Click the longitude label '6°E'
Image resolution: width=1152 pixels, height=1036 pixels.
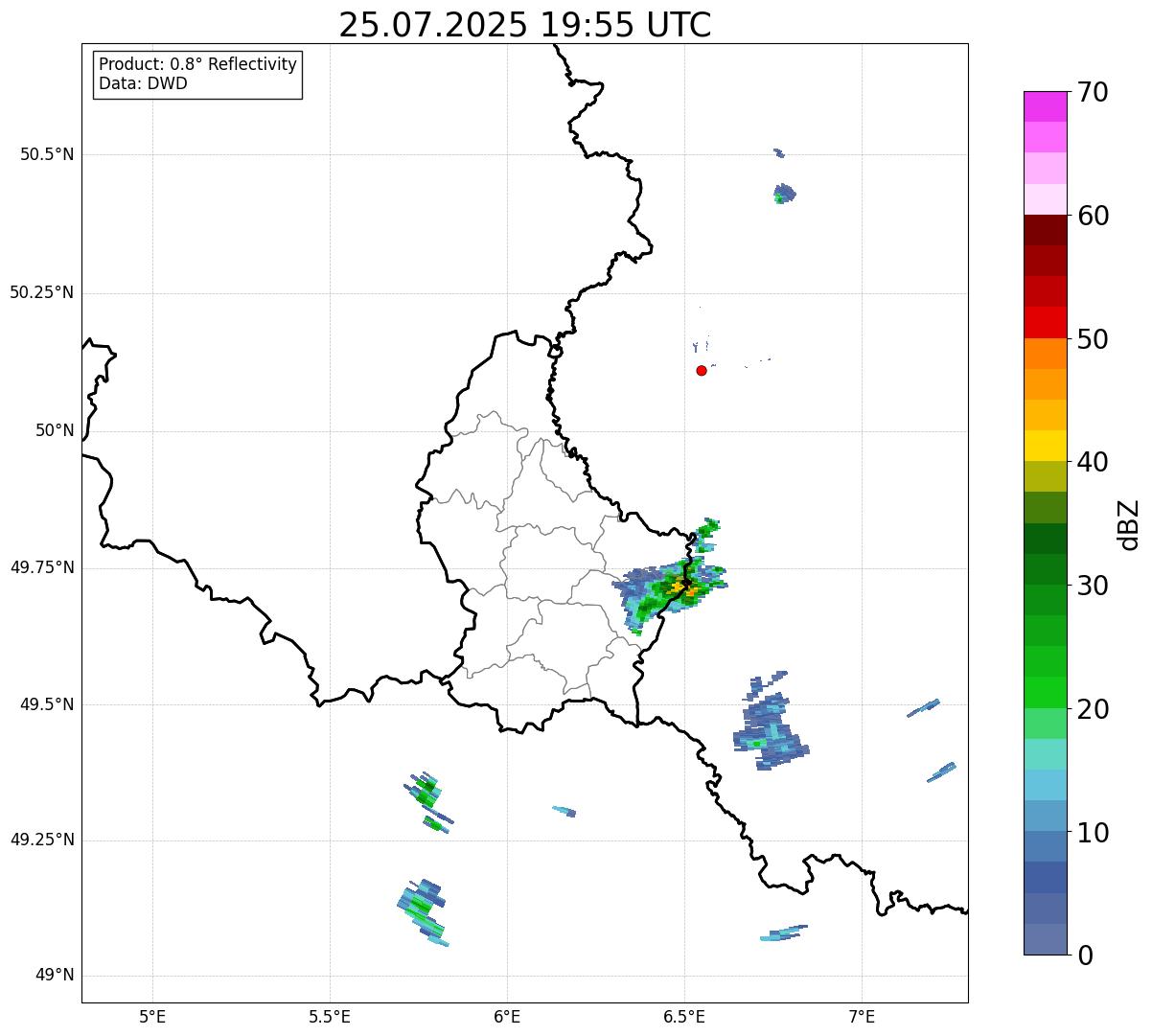click(507, 1017)
